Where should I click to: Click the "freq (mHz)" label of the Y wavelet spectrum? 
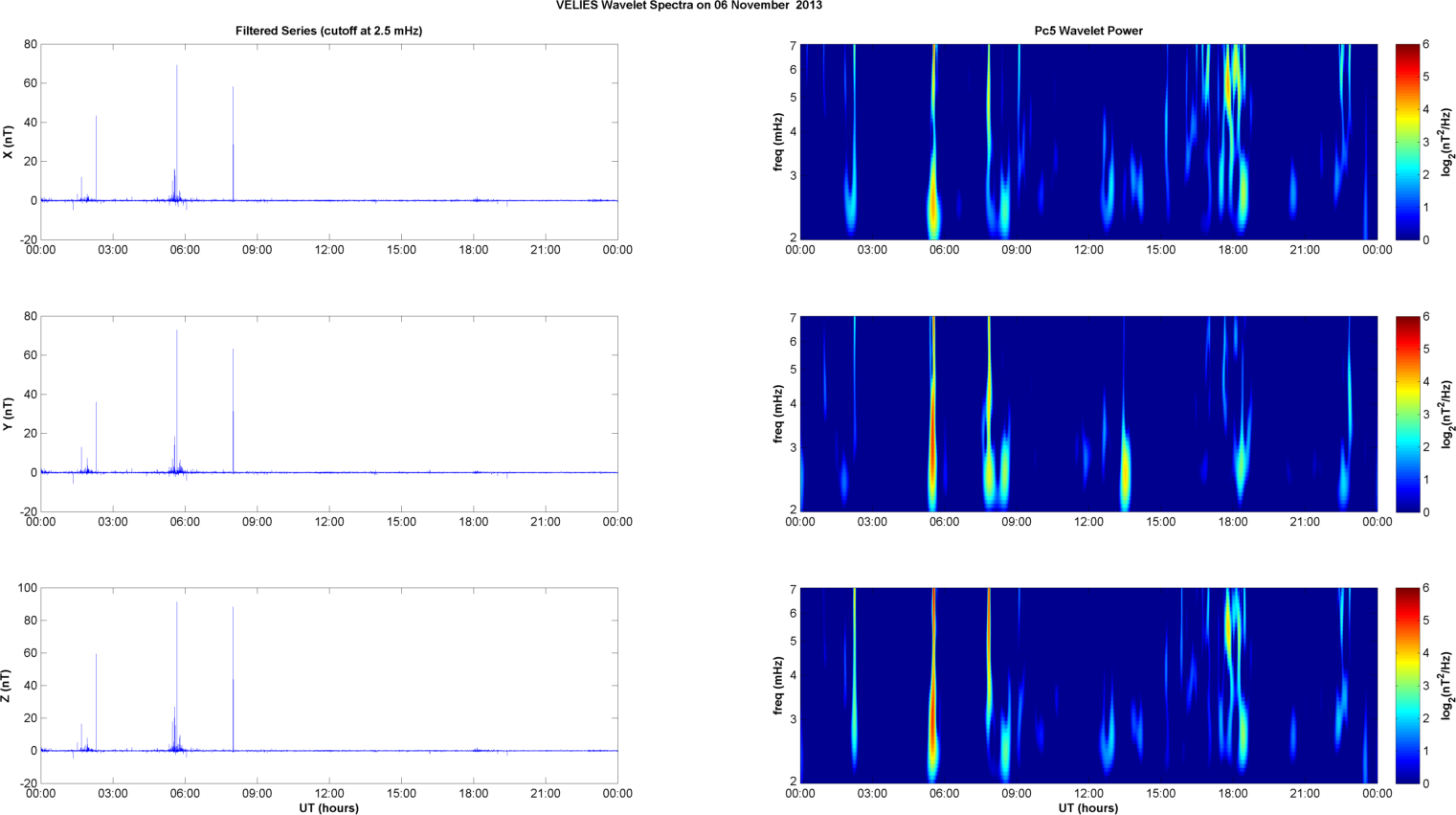pyautogui.click(x=779, y=414)
